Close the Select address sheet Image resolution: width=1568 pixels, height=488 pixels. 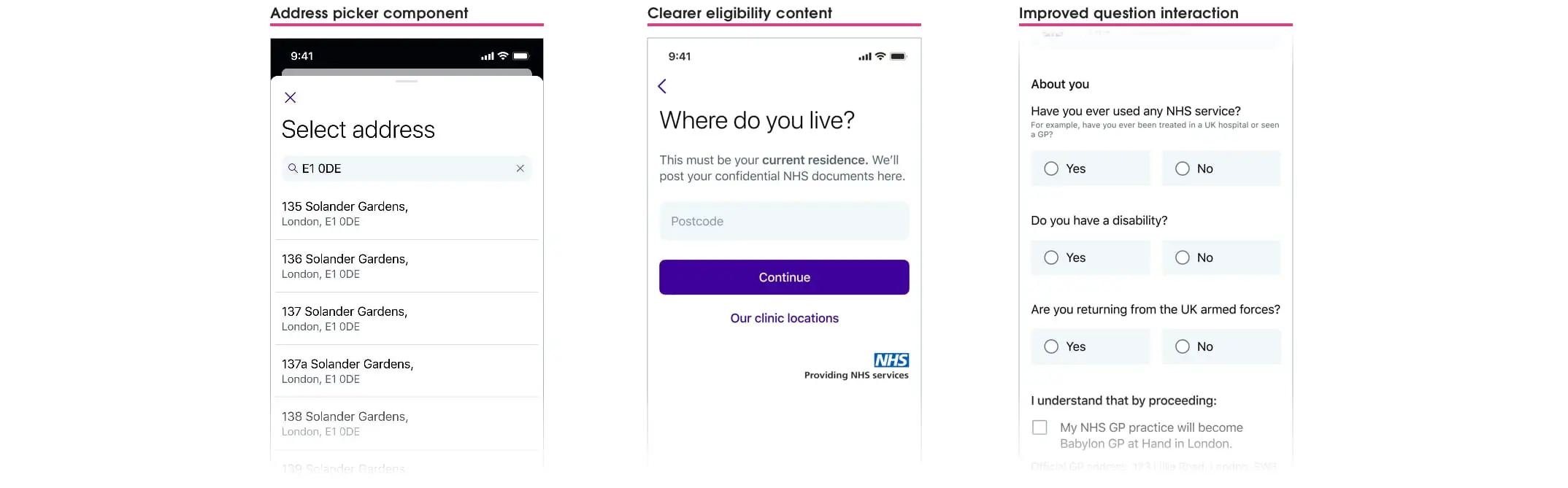[x=290, y=97]
